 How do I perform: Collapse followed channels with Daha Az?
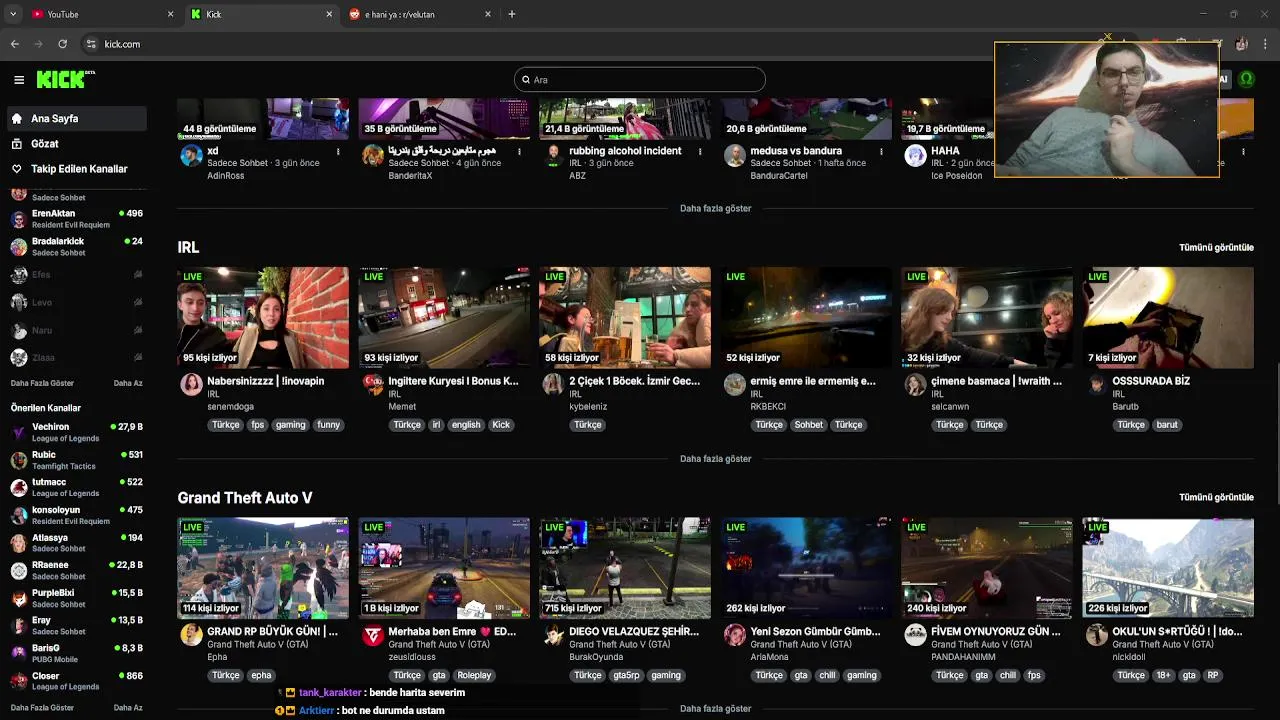(128, 383)
